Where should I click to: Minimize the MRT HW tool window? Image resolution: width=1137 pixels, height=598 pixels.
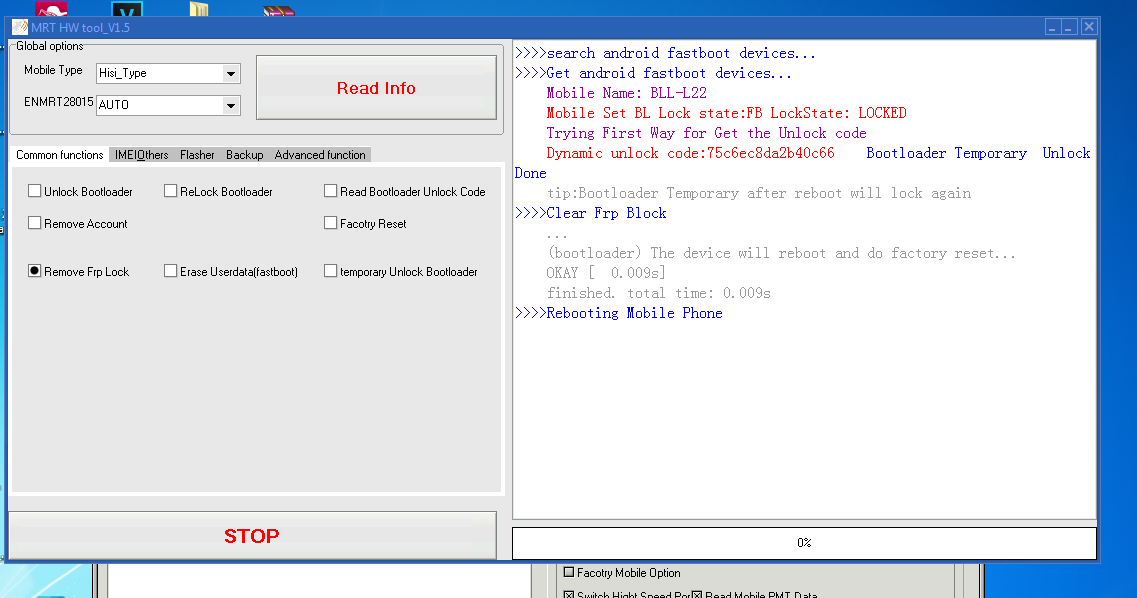pos(1052,27)
